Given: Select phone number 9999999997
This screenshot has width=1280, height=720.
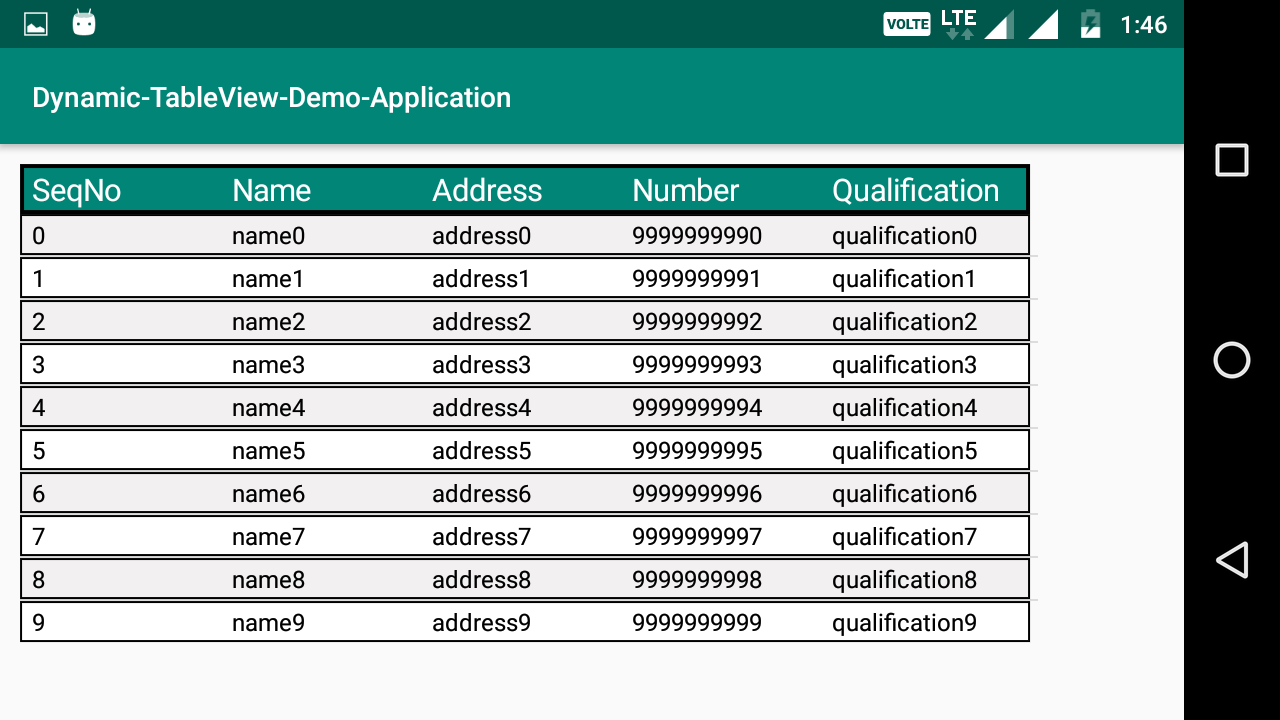Looking at the screenshot, I should pyautogui.click(x=696, y=535).
